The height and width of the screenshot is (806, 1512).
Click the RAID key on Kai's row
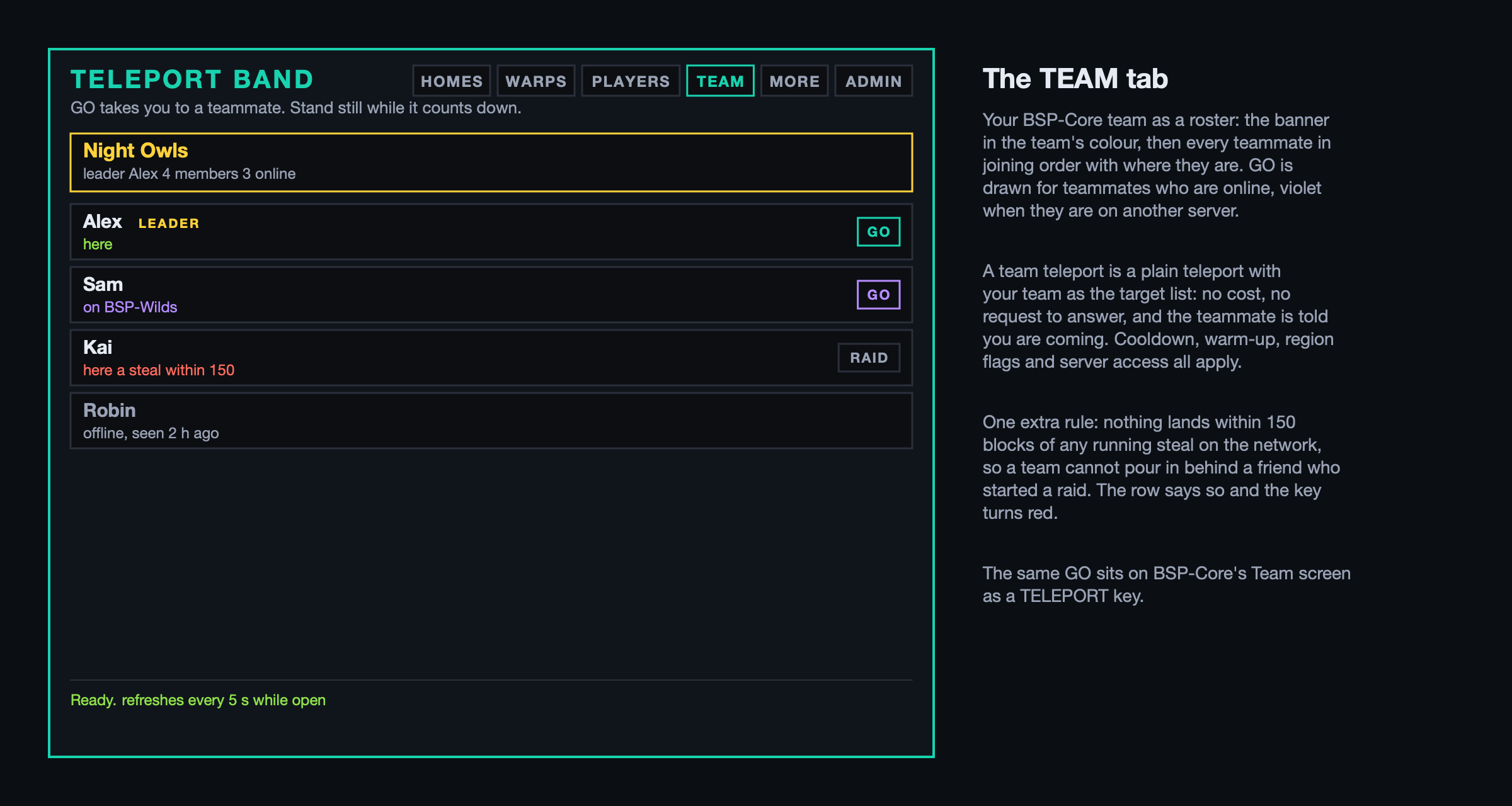pyautogui.click(x=869, y=358)
